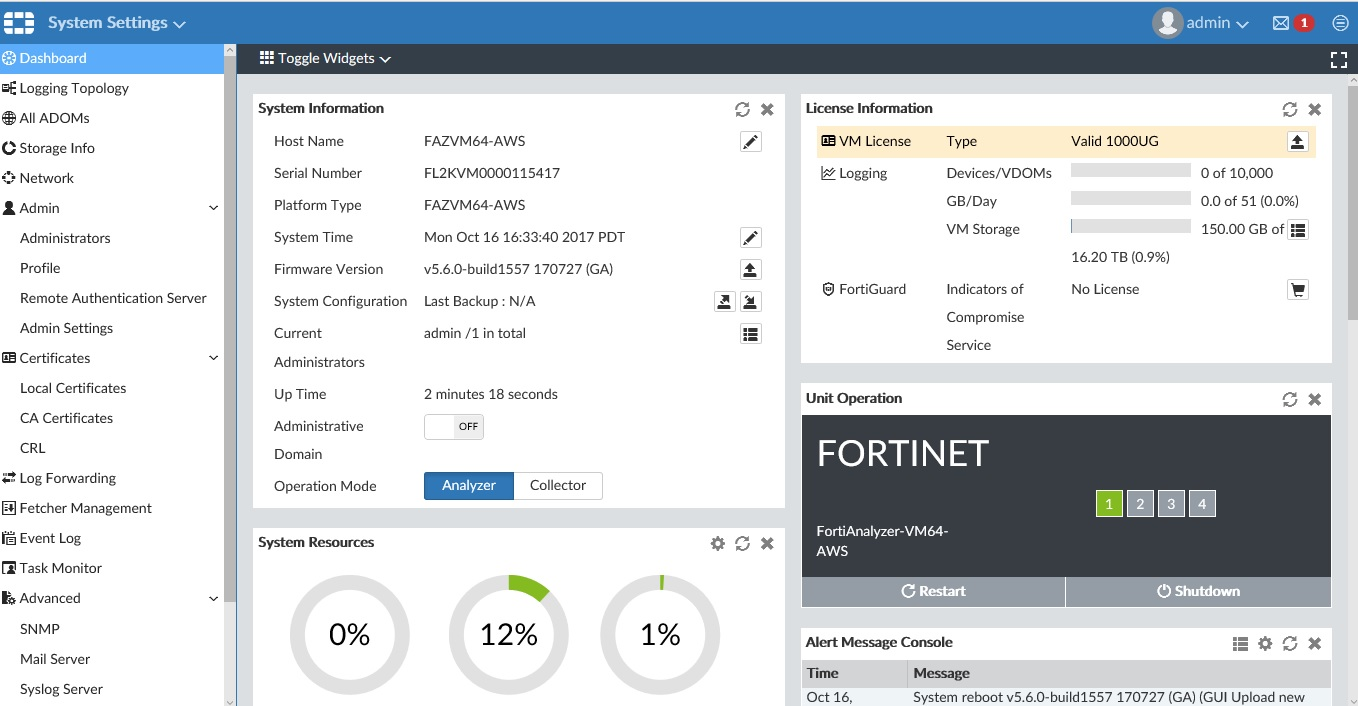This screenshot has height=706, width=1358.
Task: Click the Restart button
Action: (x=933, y=591)
